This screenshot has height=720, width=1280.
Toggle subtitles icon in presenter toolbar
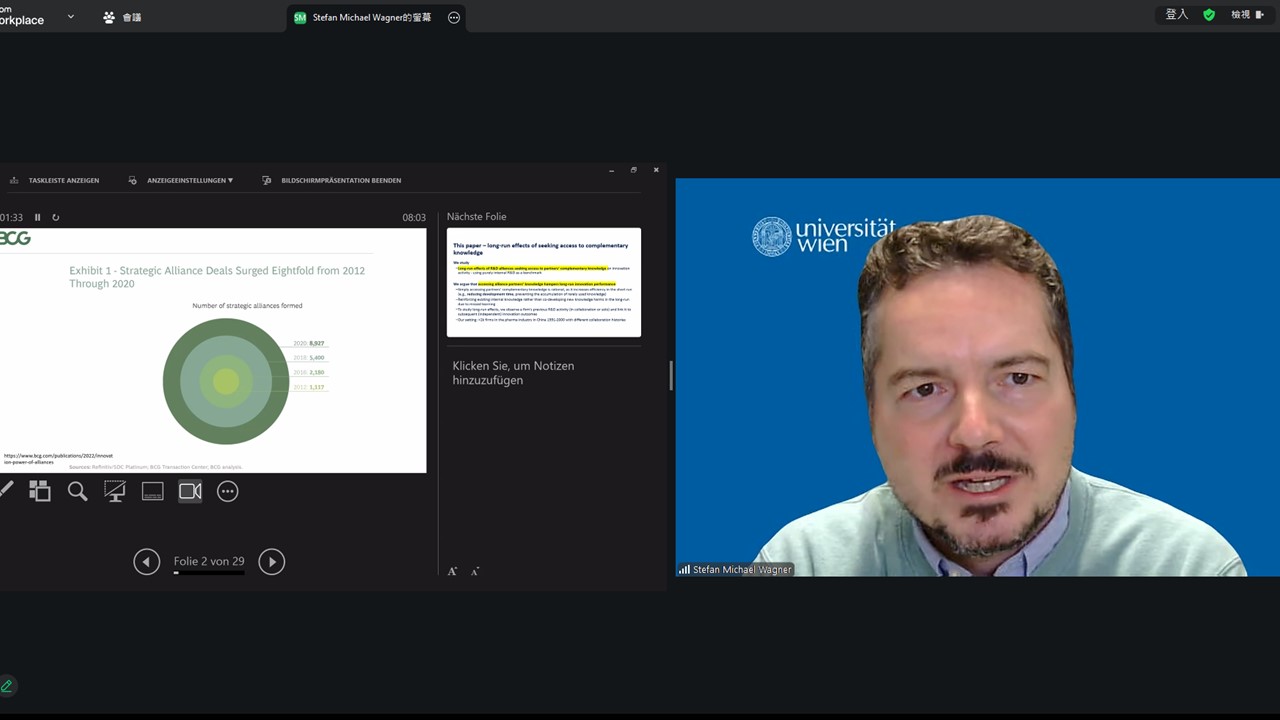point(152,491)
